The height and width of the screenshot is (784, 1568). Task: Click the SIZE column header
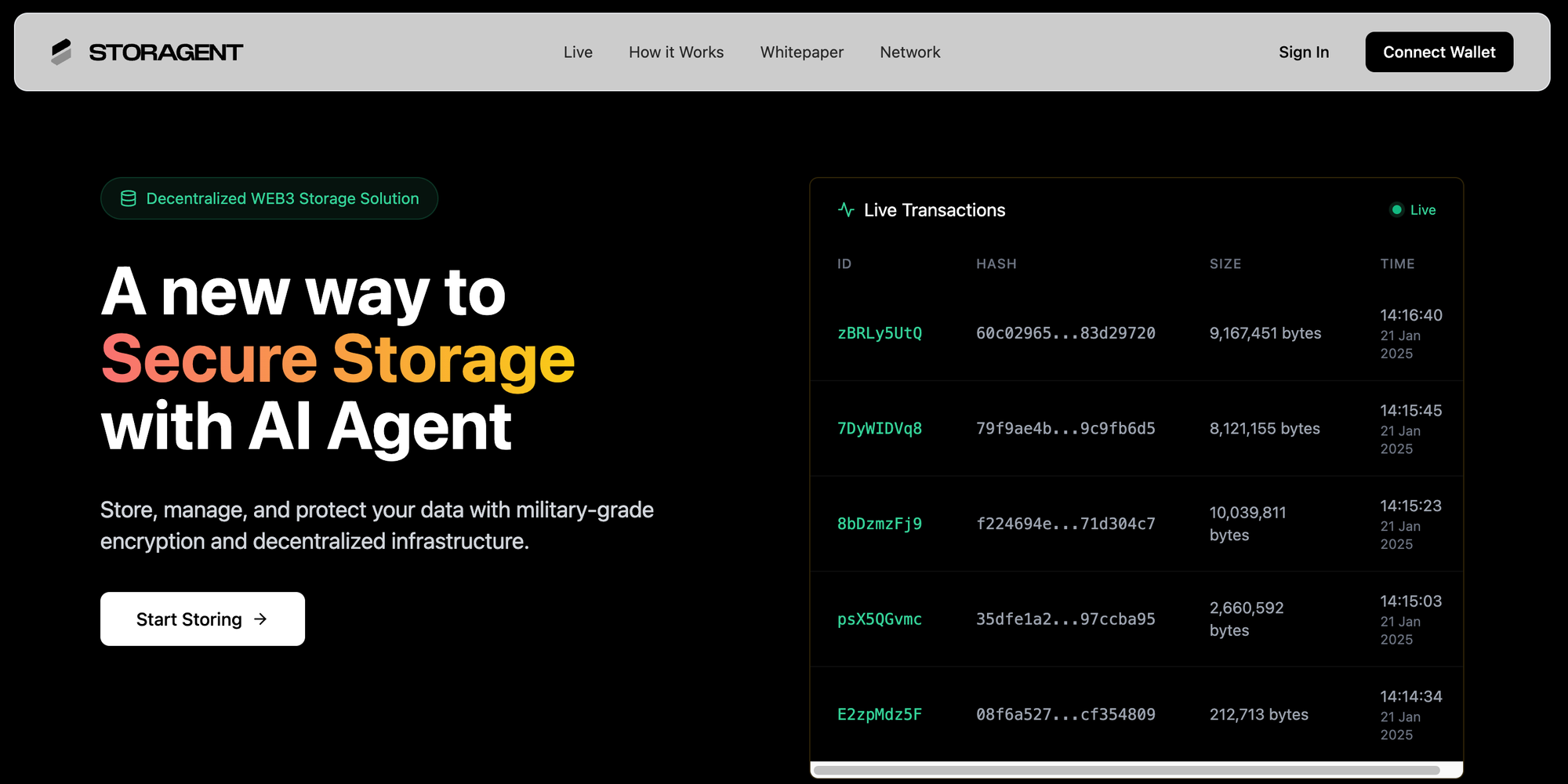[1225, 264]
